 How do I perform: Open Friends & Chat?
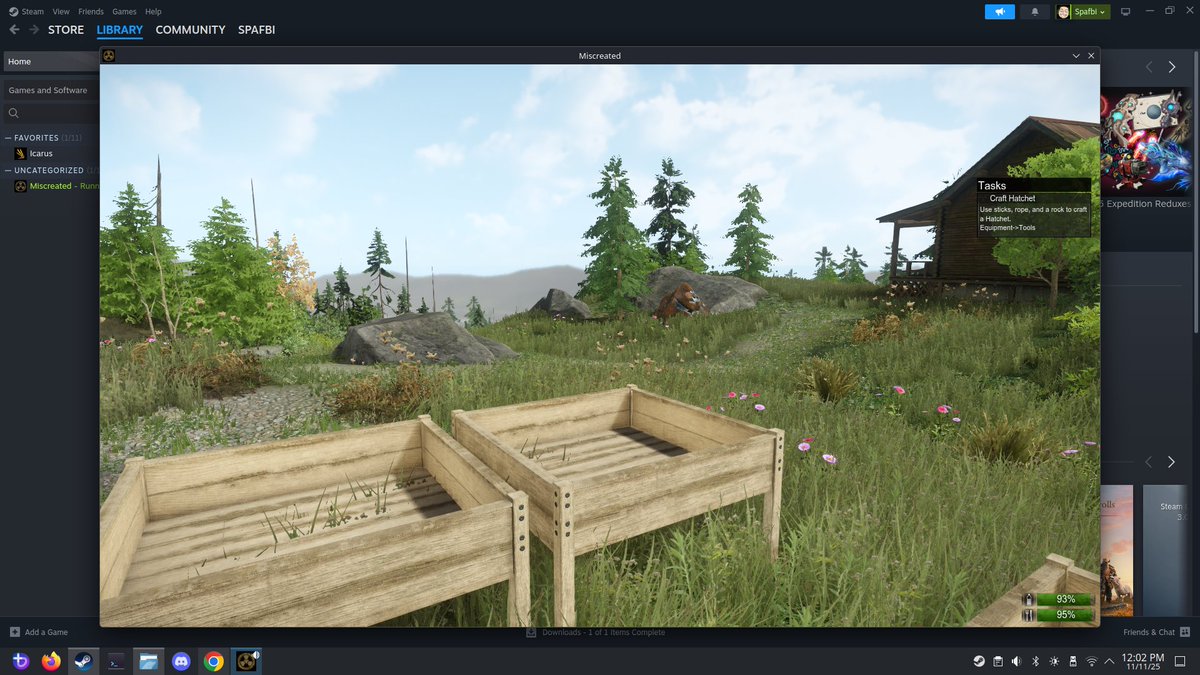tap(1152, 632)
